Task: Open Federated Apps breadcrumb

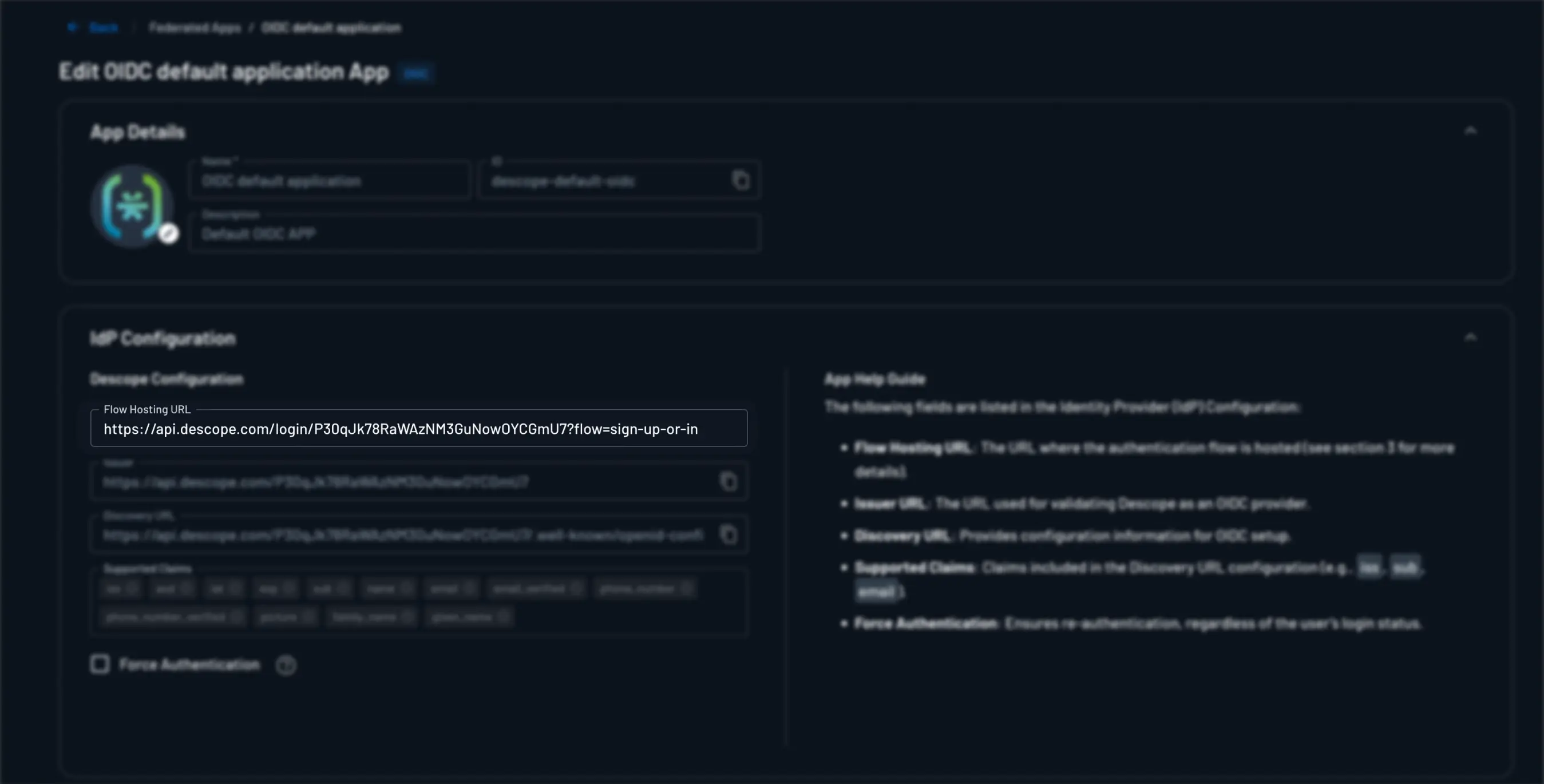Action: pos(195,27)
